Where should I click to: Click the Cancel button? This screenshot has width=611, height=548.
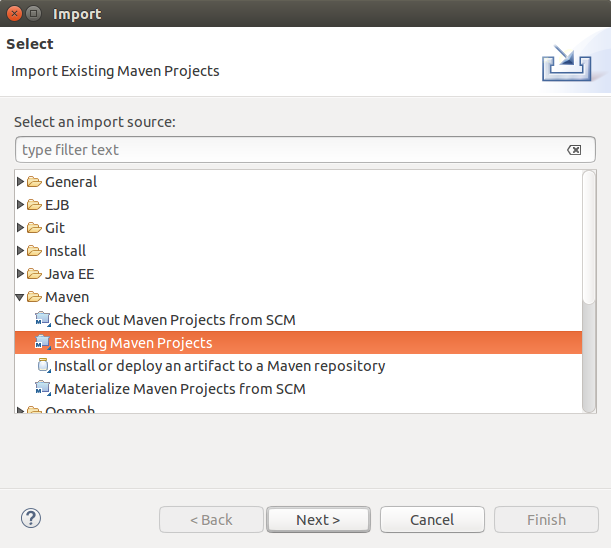pos(432,520)
